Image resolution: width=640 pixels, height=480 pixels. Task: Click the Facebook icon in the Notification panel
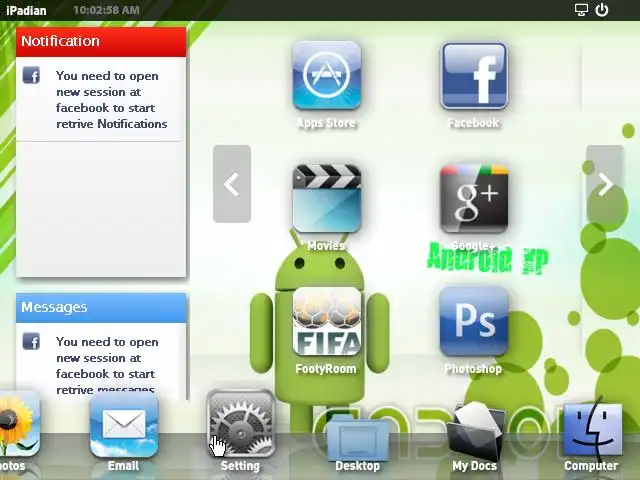coord(31,76)
